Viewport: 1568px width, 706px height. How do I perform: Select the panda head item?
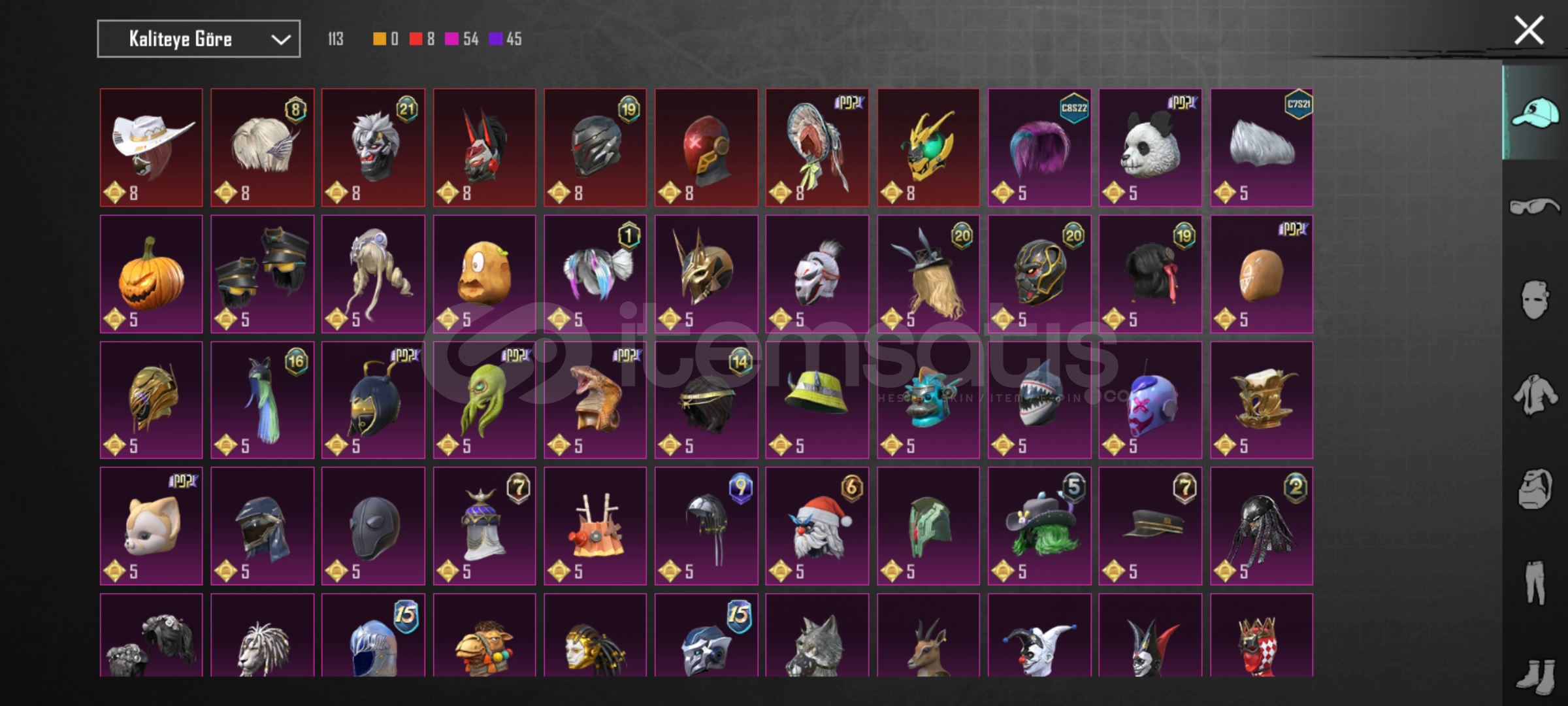click(x=1151, y=148)
